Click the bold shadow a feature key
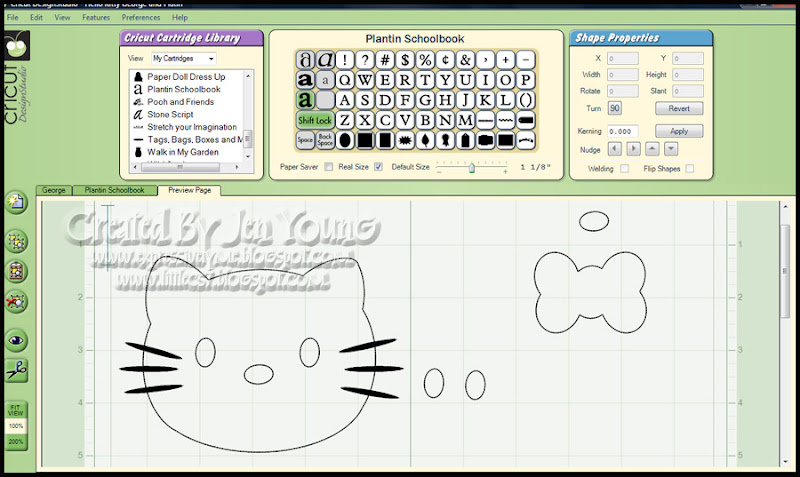This screenshot has width=800, height=477. pos(305,80)
